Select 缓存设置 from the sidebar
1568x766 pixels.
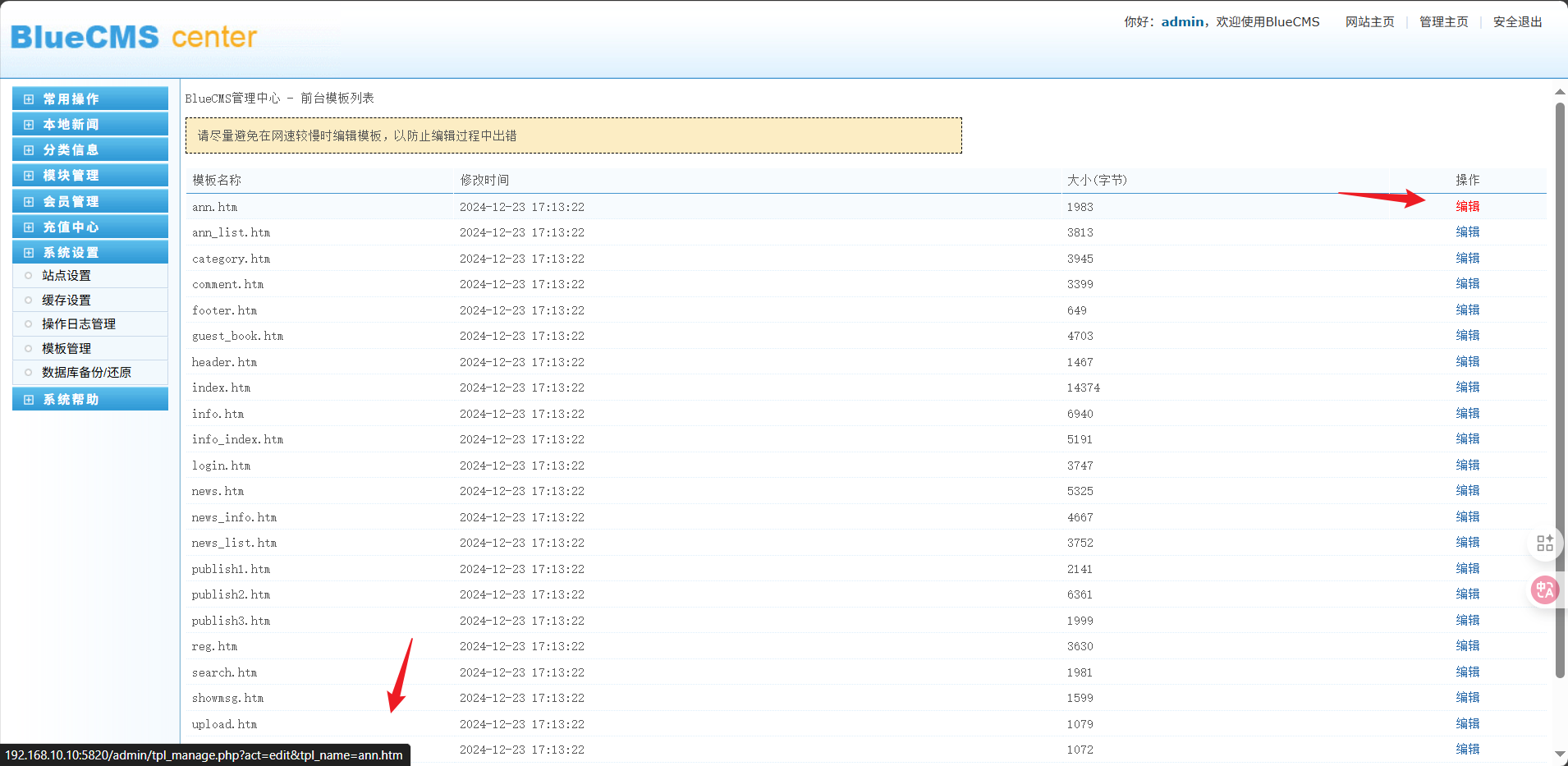pyautogui.click(x=66, y=300)
